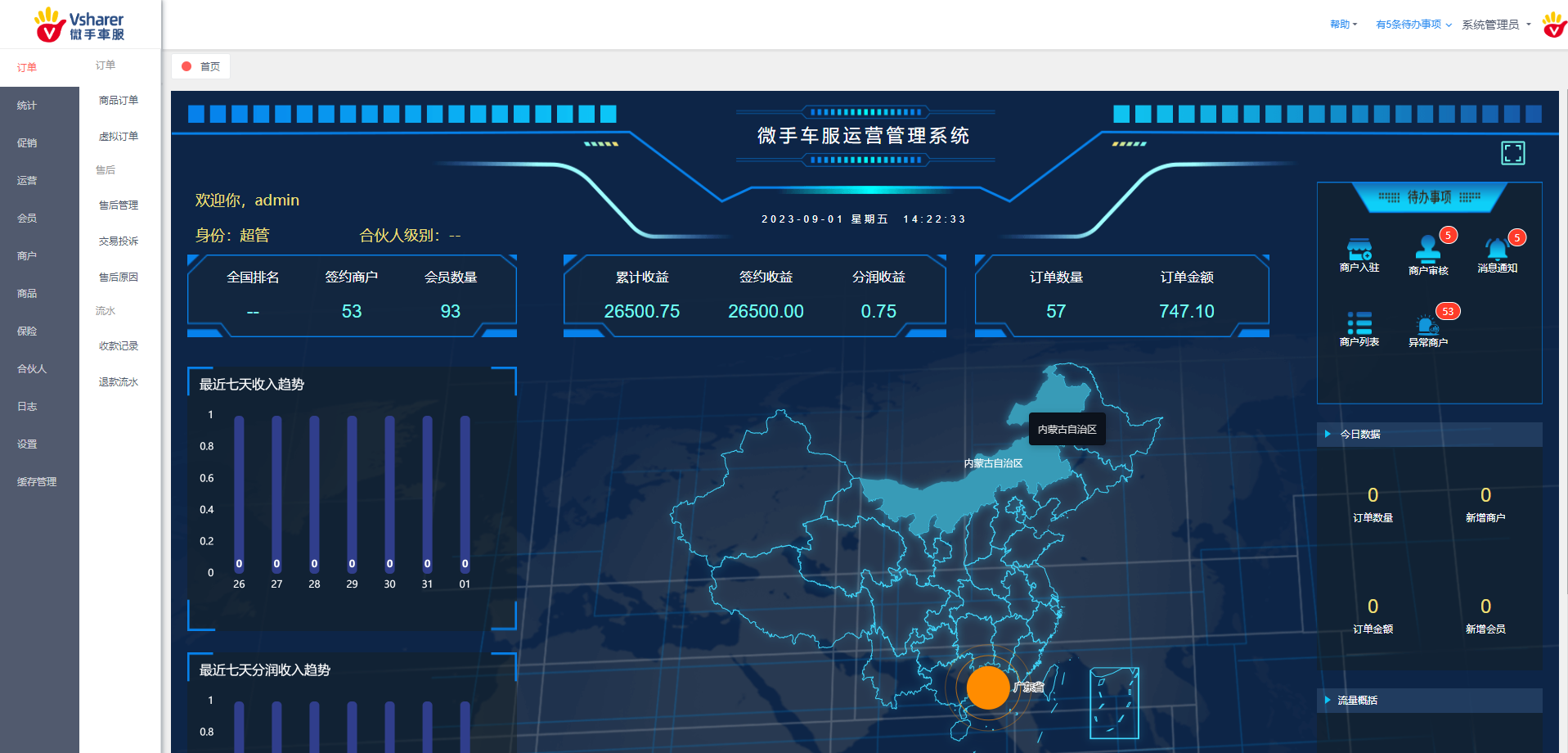Image resolution: width=1568 pixels, height=753 pixels.
Task: Click the 分润收益 value 0.75
Action: tap(878, 312)
